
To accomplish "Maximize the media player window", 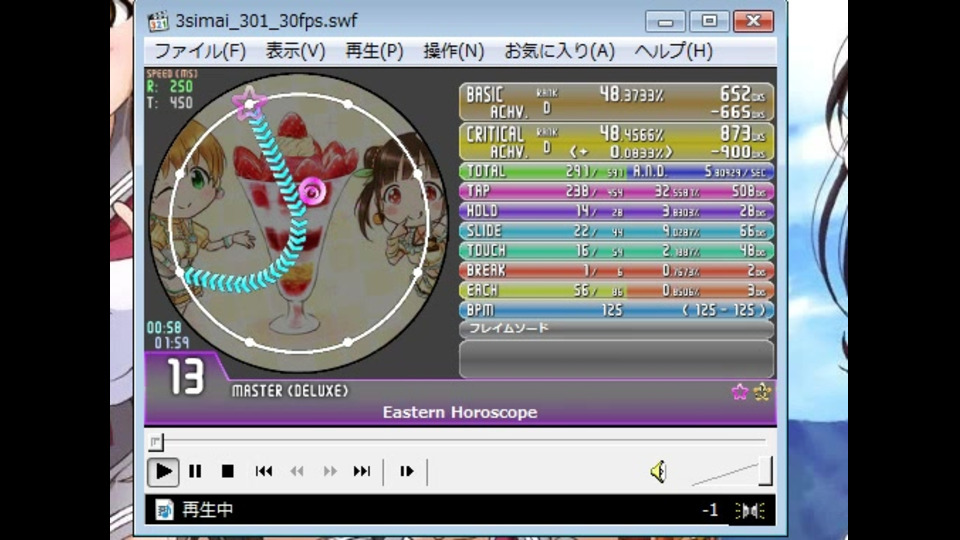I will click(x=709, y=21).
